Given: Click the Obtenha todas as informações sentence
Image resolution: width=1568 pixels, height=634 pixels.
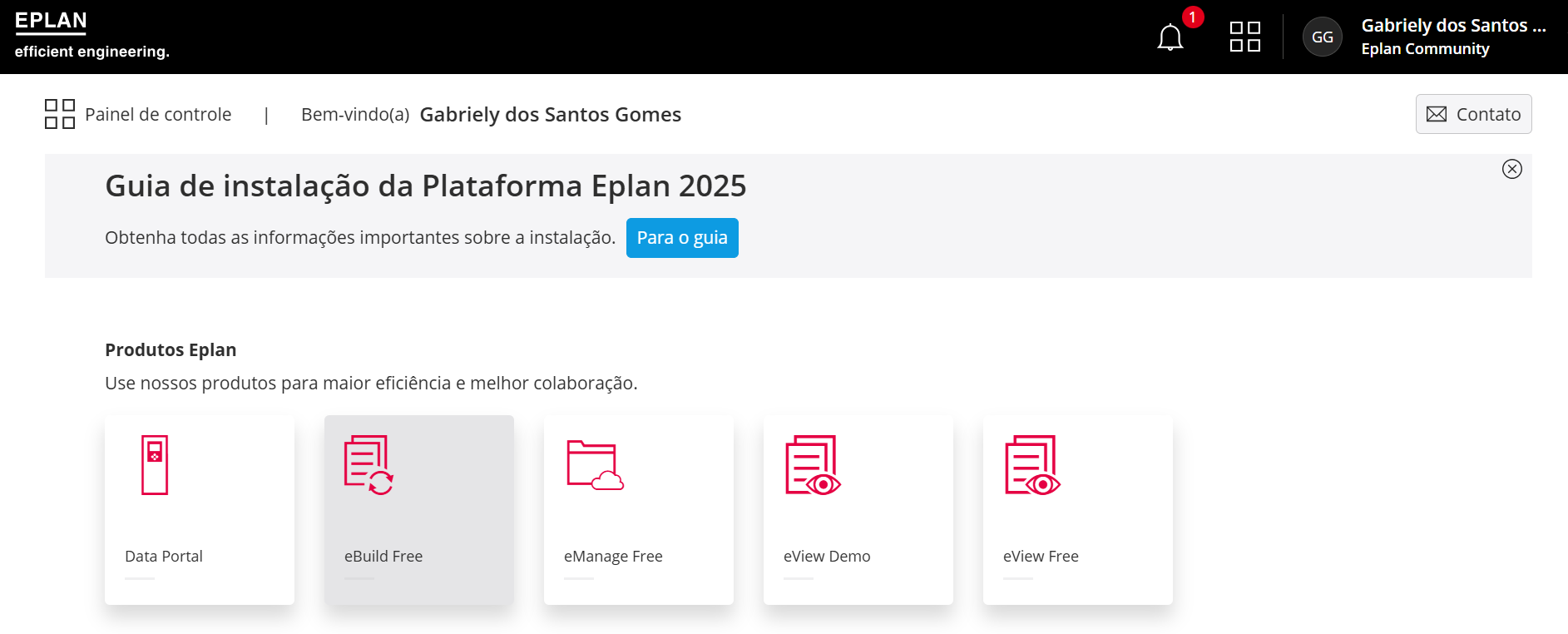Looking at the screenshot, I should point(360,238).
